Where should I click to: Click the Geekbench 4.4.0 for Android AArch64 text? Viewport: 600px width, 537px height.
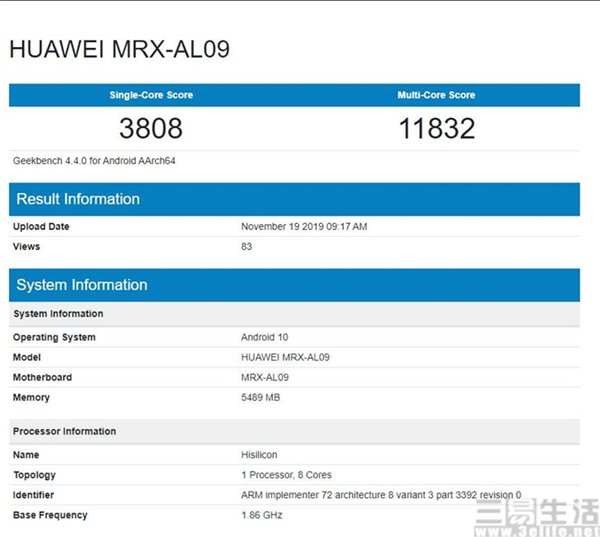pos(94,161)
